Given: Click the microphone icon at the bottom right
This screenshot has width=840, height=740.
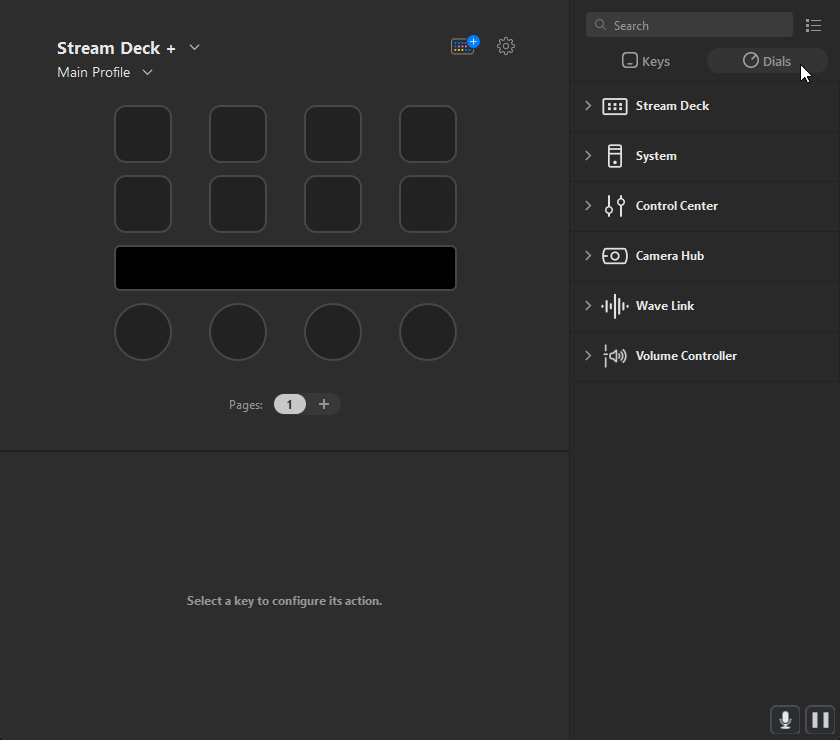Looking at the screenshot, I should 785,720.
